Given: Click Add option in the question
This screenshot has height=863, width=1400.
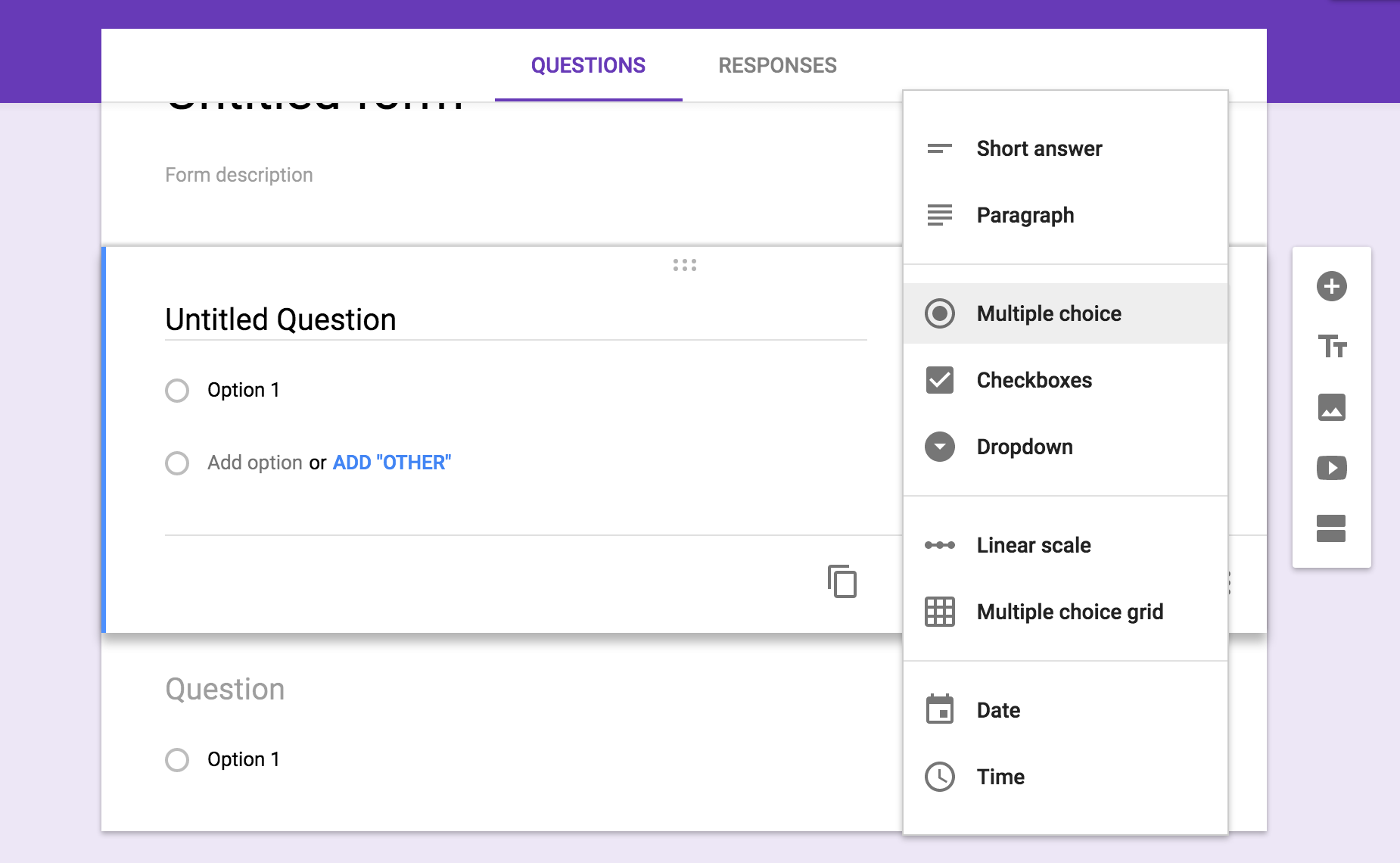Looking at the screenshot, I should coord(255,462).
